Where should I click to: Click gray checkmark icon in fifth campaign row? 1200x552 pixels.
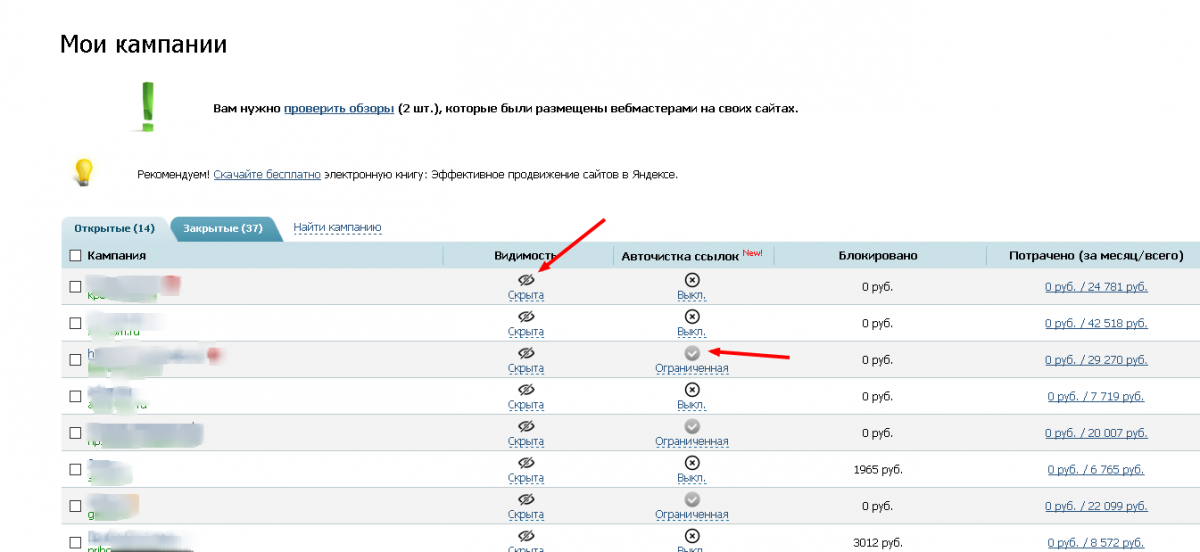691,426
